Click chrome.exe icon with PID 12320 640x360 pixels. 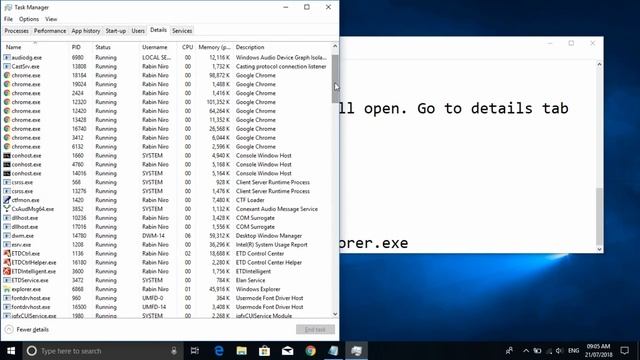[x=7, y=102]
